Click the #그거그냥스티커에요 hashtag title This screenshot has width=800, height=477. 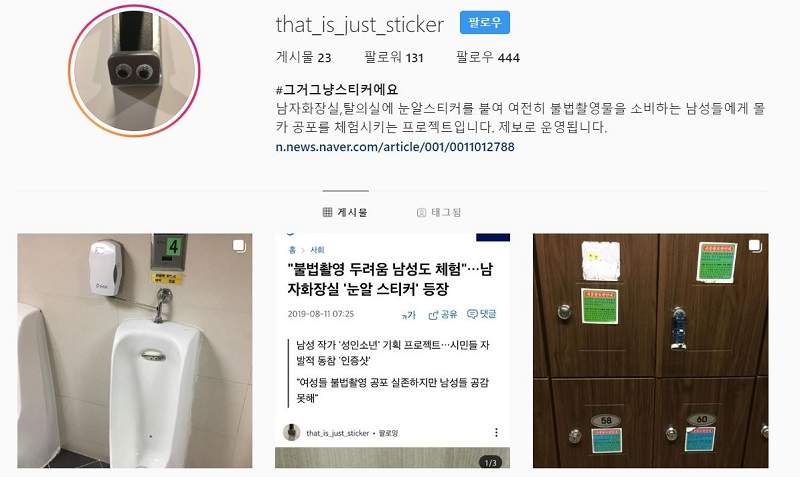click(x=337, y=90)
